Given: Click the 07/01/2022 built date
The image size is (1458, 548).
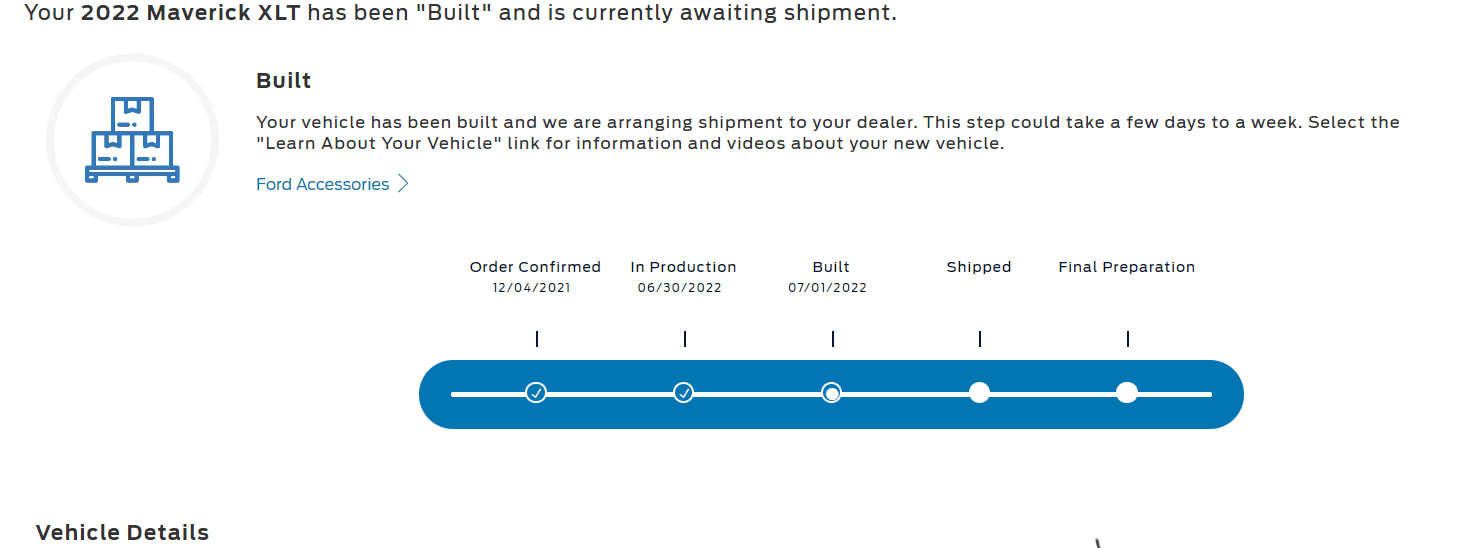Looking at the screenshot, I should point(827,288).
